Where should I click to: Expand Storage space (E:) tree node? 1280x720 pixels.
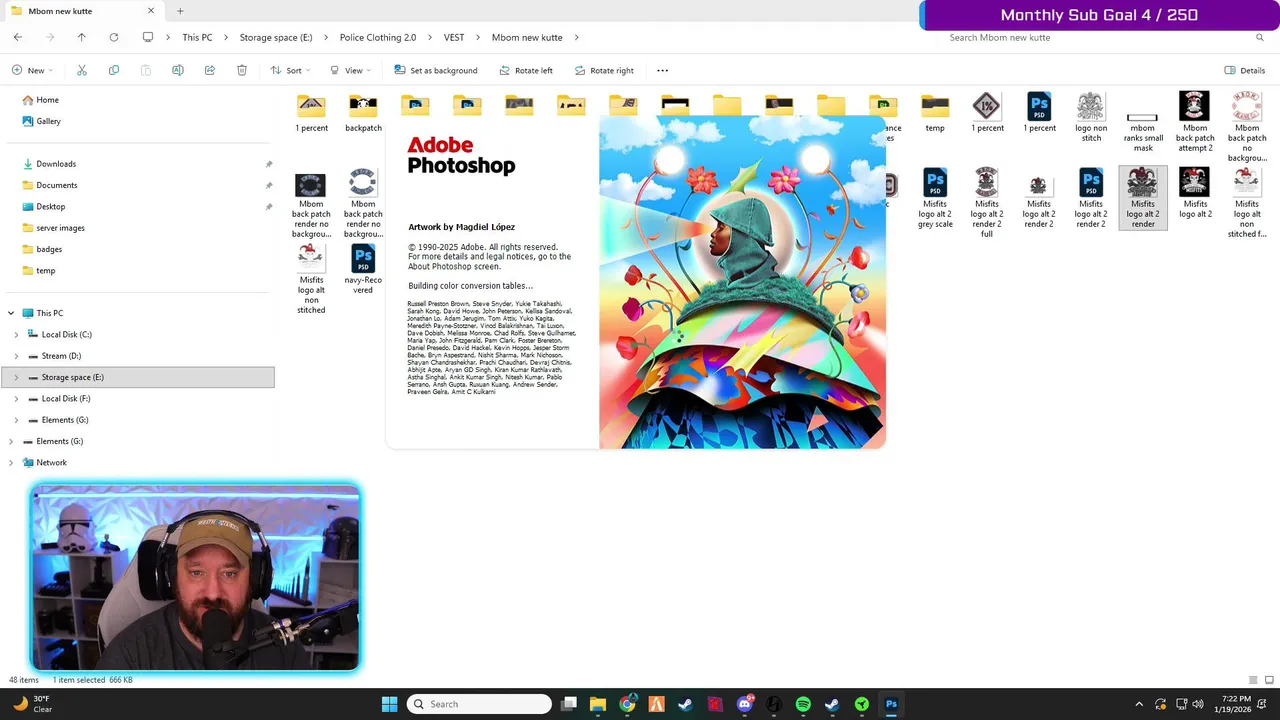[16, 377]
